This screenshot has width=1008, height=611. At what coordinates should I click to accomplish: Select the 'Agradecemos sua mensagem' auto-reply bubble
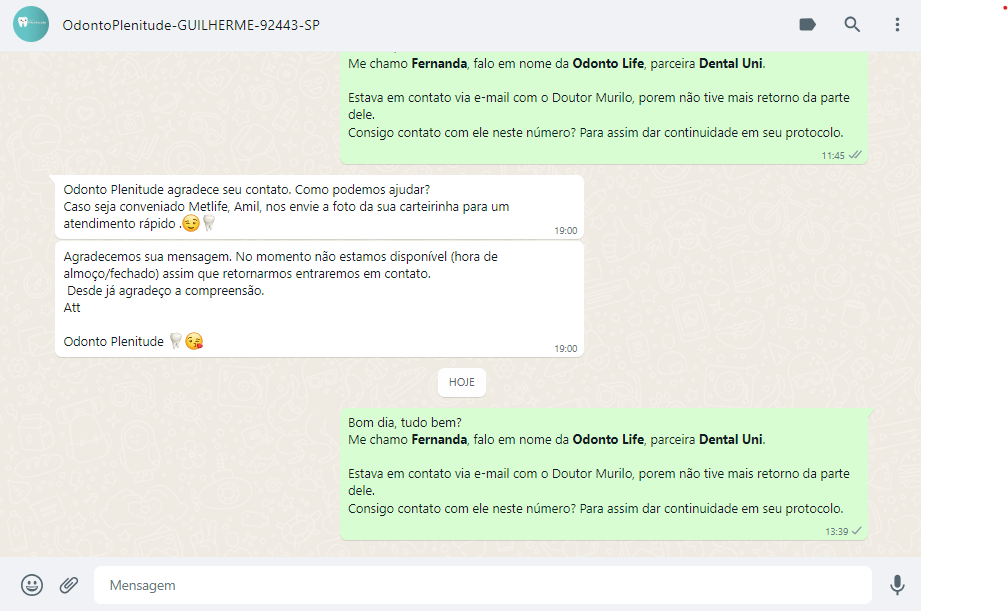[320, 299]
